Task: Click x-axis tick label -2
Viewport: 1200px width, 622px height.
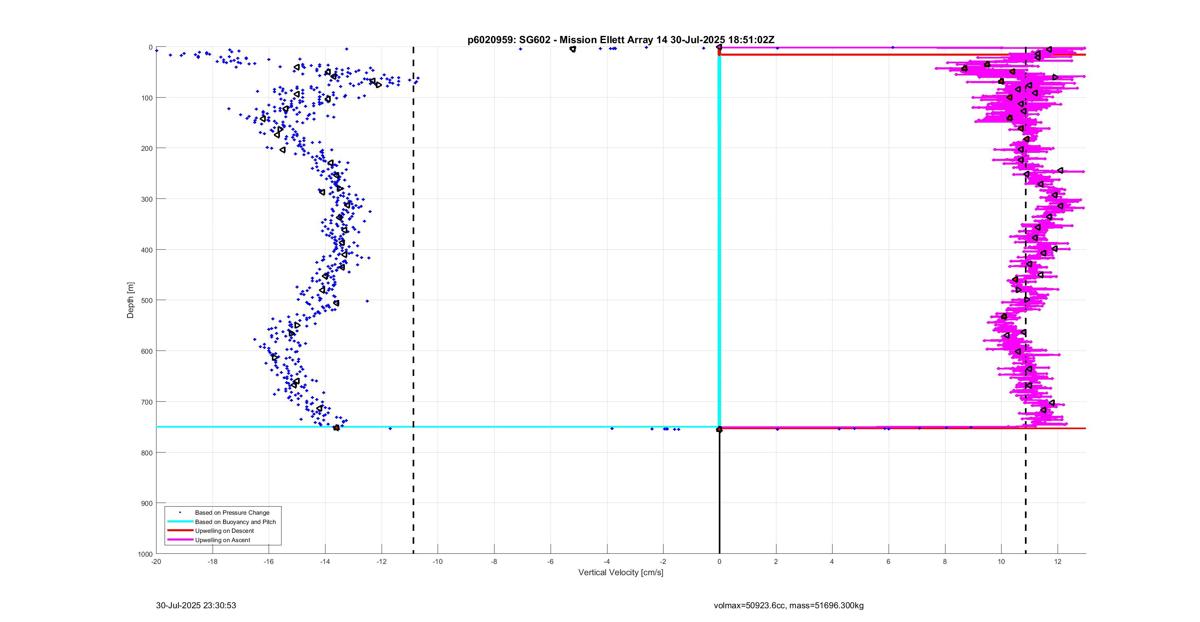Action: [x=663, y=561]
